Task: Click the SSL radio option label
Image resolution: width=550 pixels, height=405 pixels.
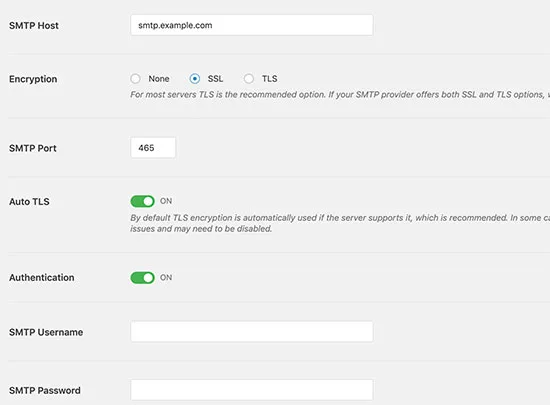Action: (x=215, y=79)
